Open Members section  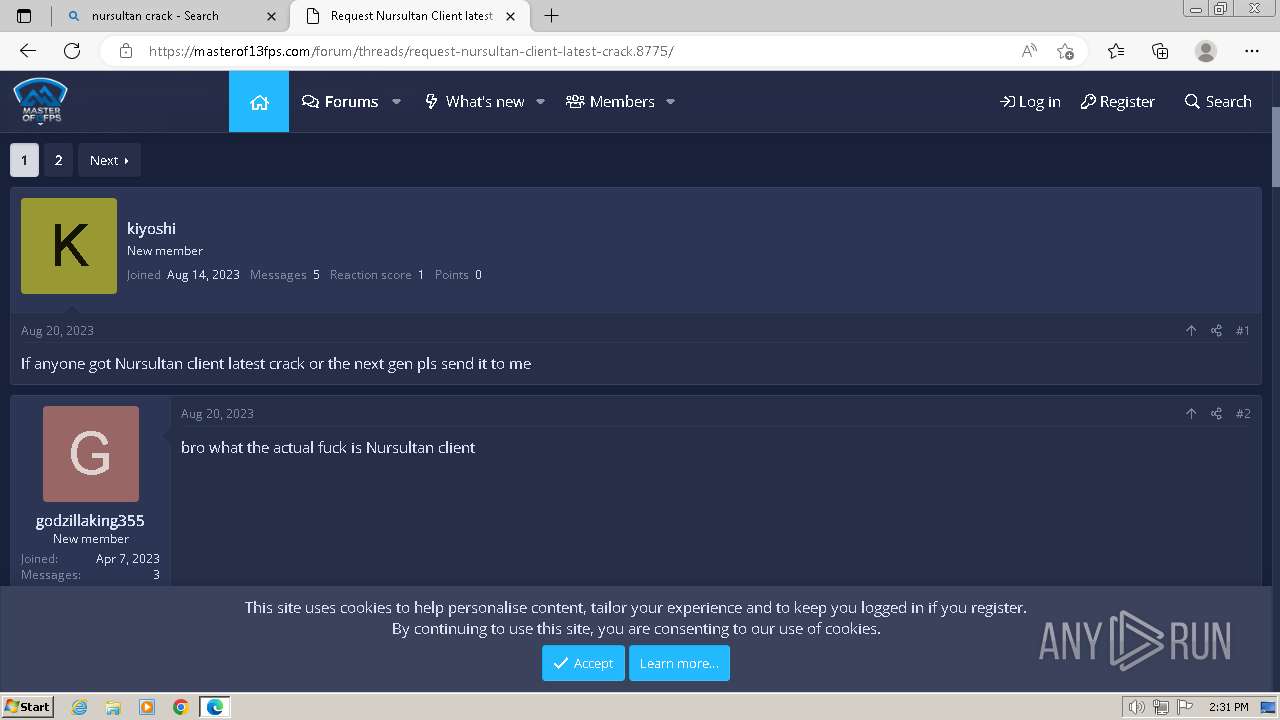pyautogui.click(x=610, y=102)
